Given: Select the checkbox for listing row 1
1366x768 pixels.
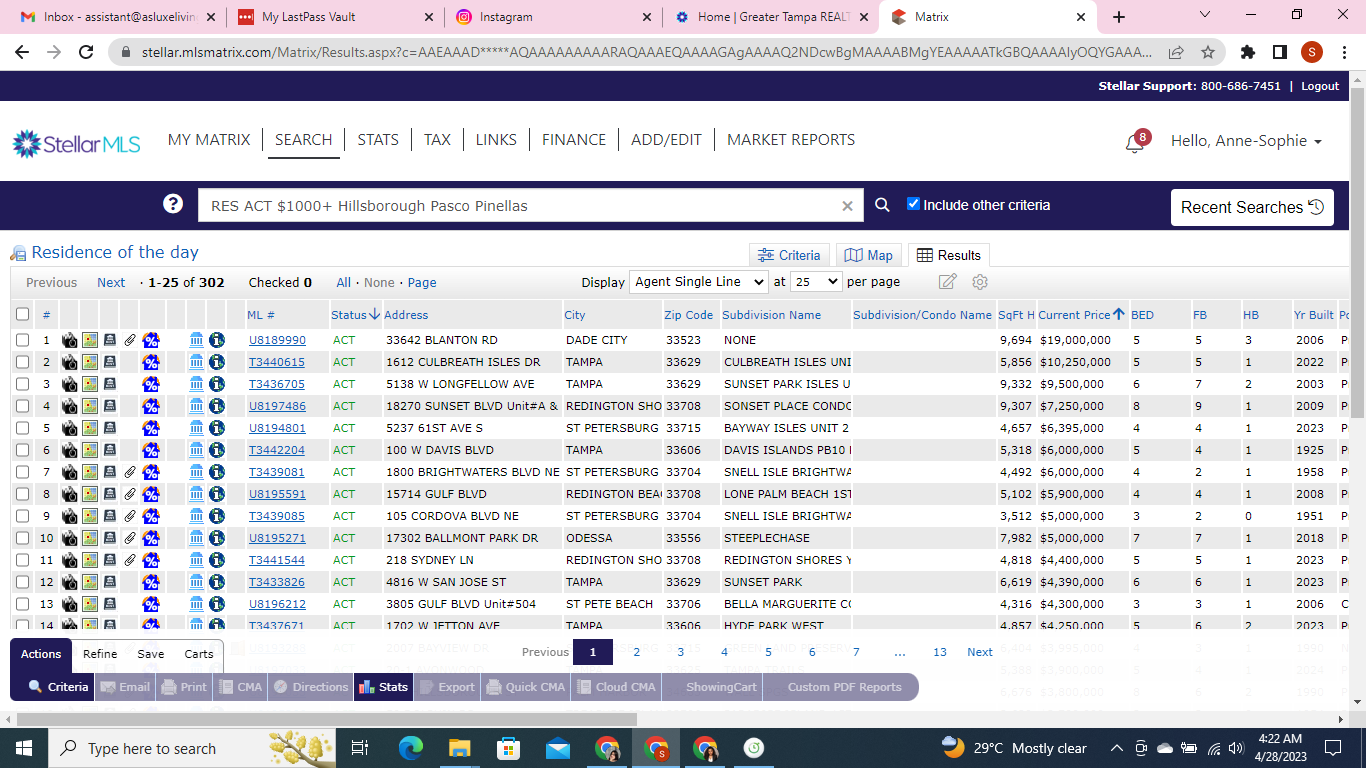Looking at the screenshot, I should click(x=23, y=340).
